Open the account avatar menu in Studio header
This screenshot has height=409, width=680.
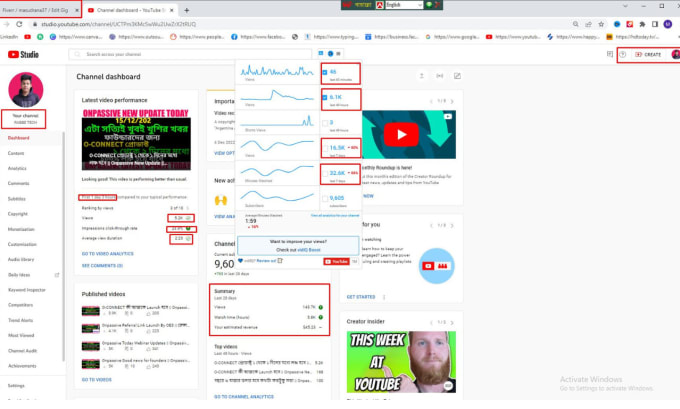[x=676, y=54]
